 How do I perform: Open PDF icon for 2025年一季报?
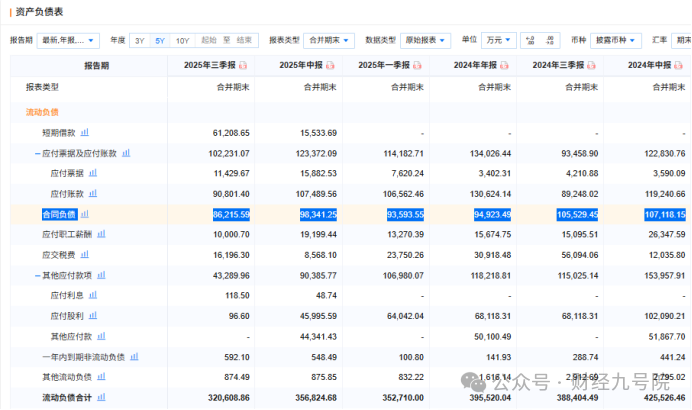point(417,65)
